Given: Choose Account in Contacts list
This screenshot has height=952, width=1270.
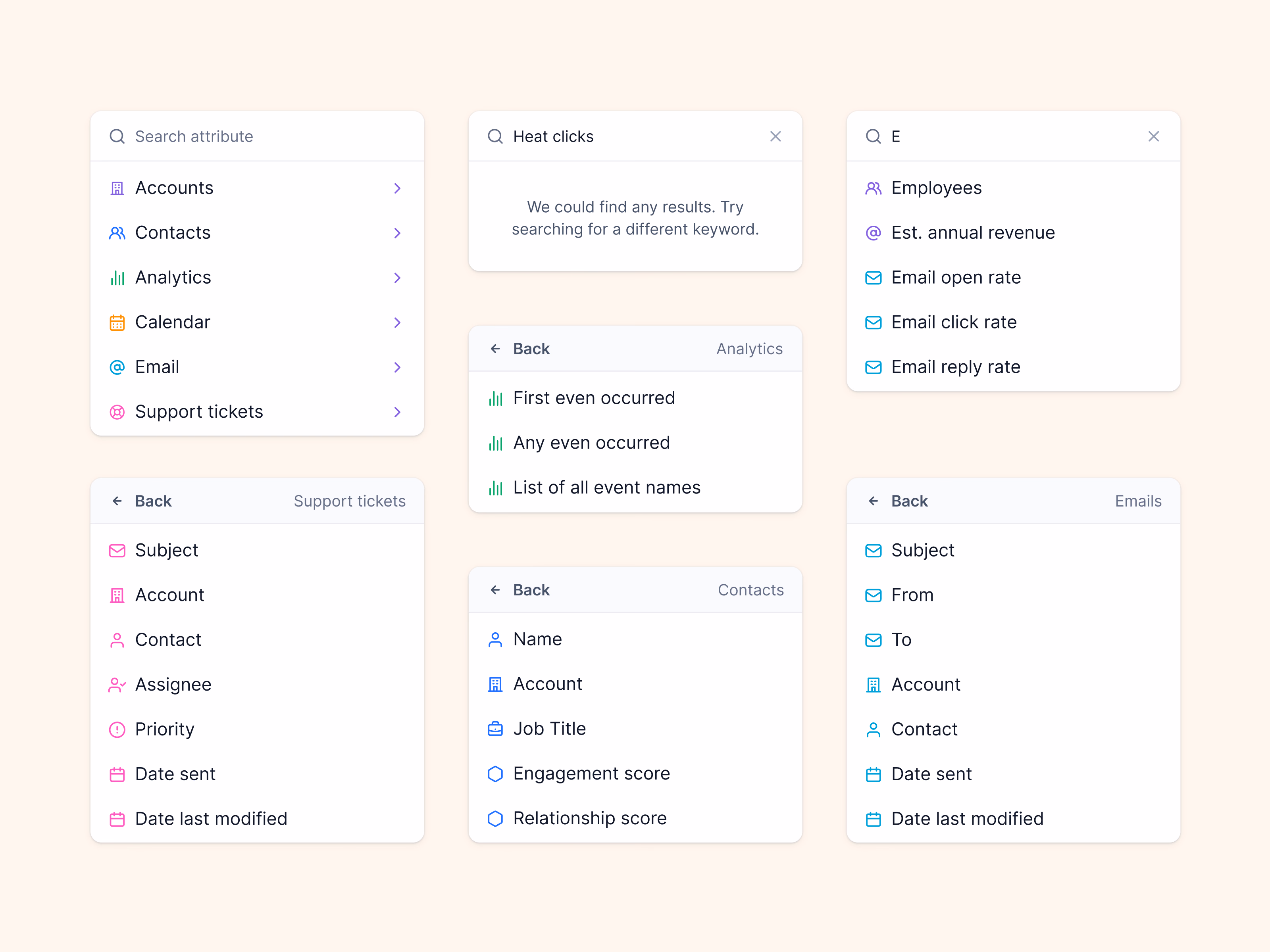Looking at the screenshot, I should [635, 685].
